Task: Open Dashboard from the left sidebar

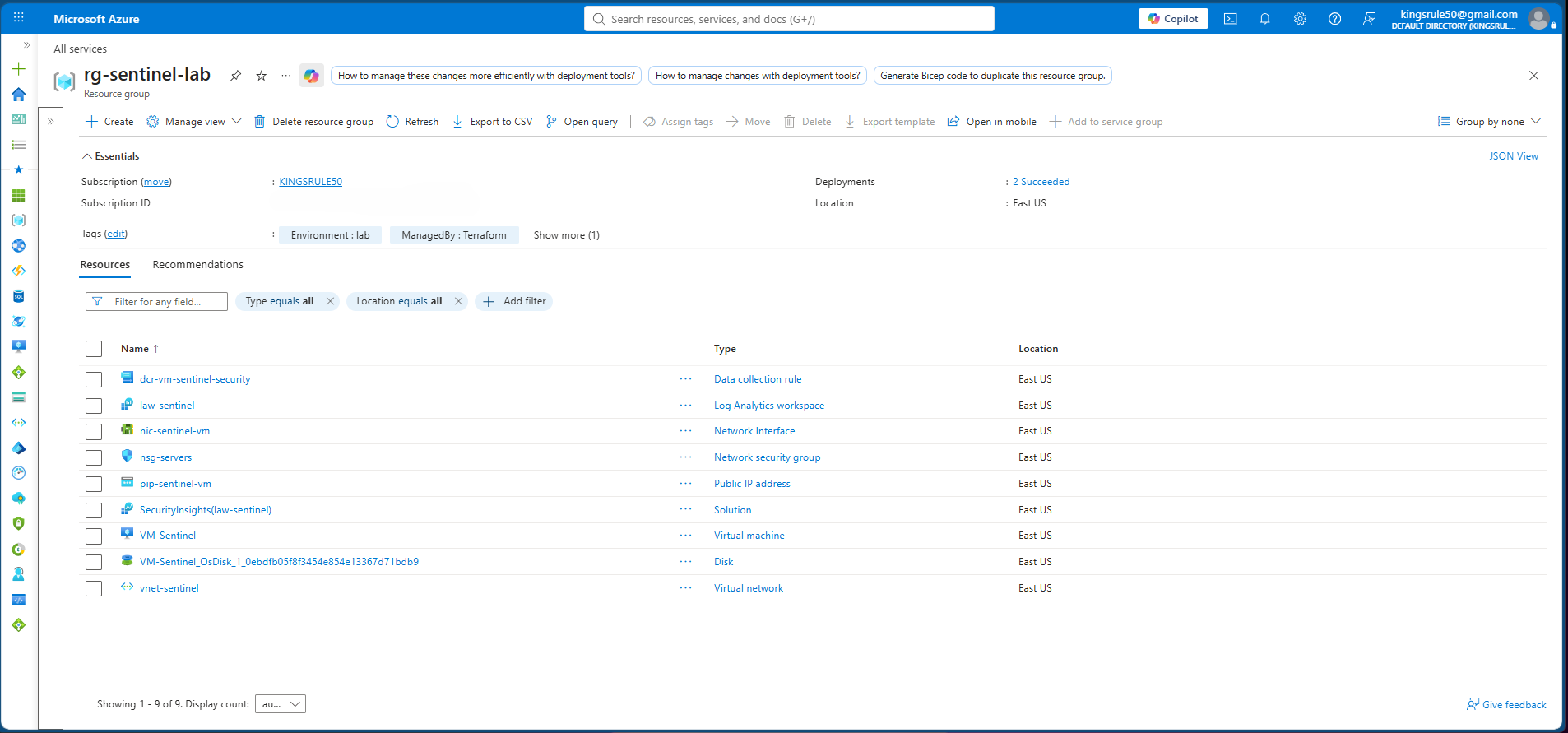Action: click(18, 119)
